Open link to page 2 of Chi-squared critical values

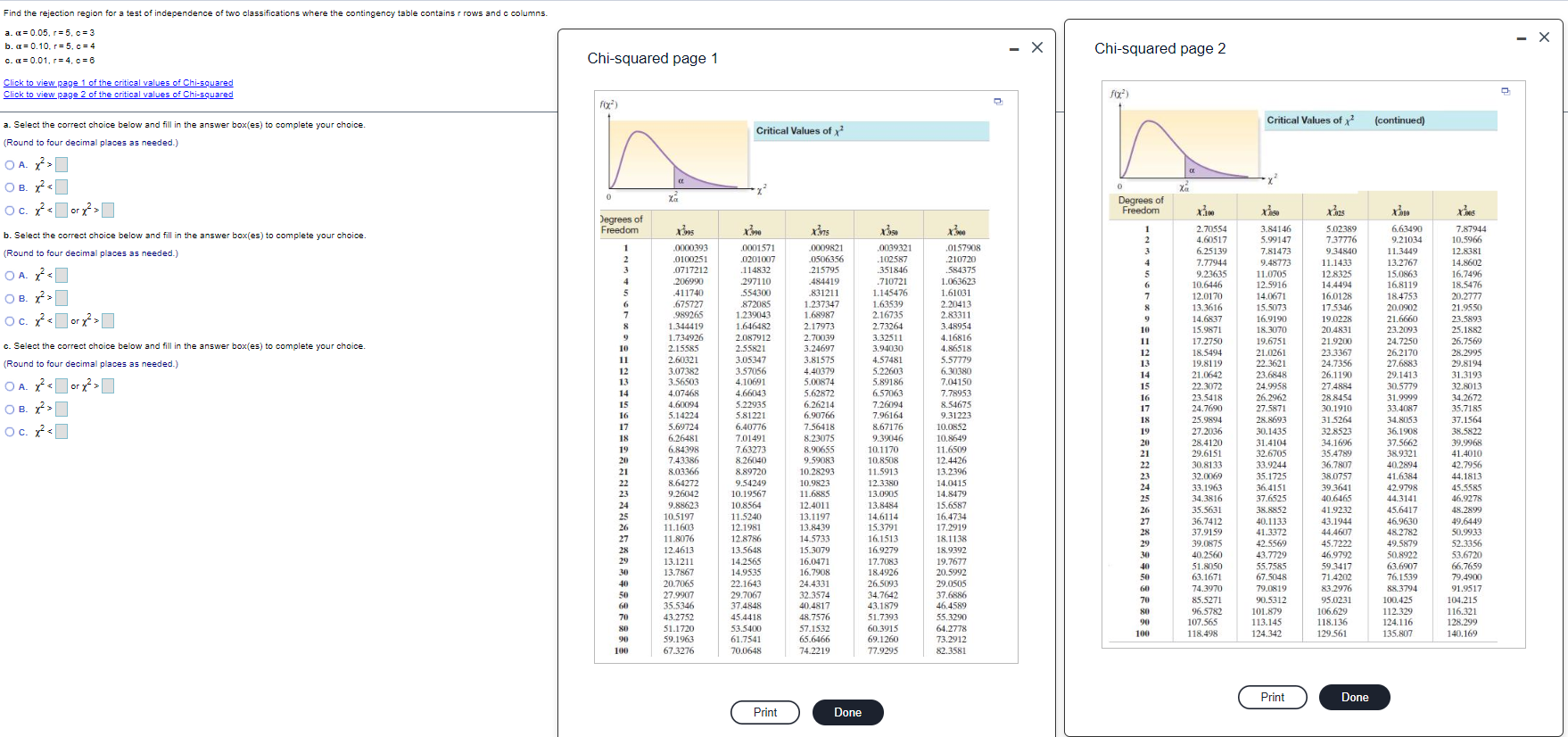(119, 95)
